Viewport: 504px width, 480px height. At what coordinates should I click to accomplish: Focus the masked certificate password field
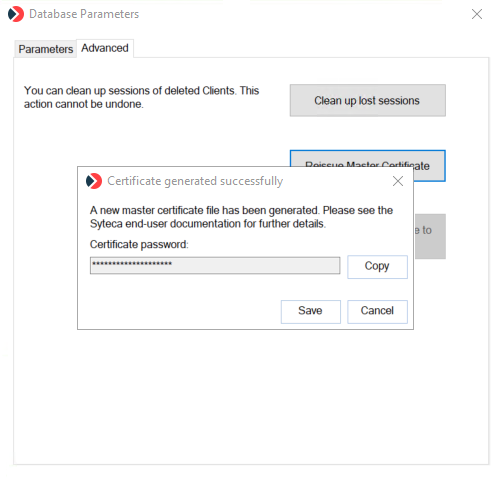[x=215, y=265]
